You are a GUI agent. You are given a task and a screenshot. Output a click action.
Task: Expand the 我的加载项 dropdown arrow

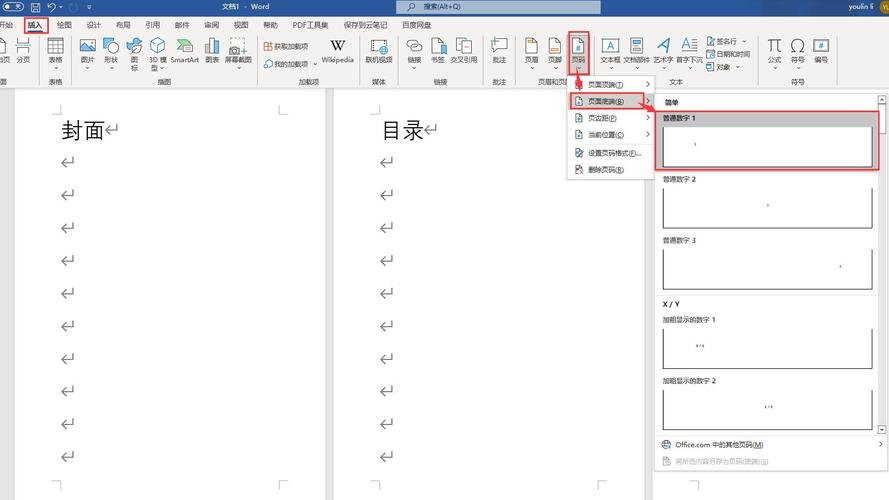point(315,64)
